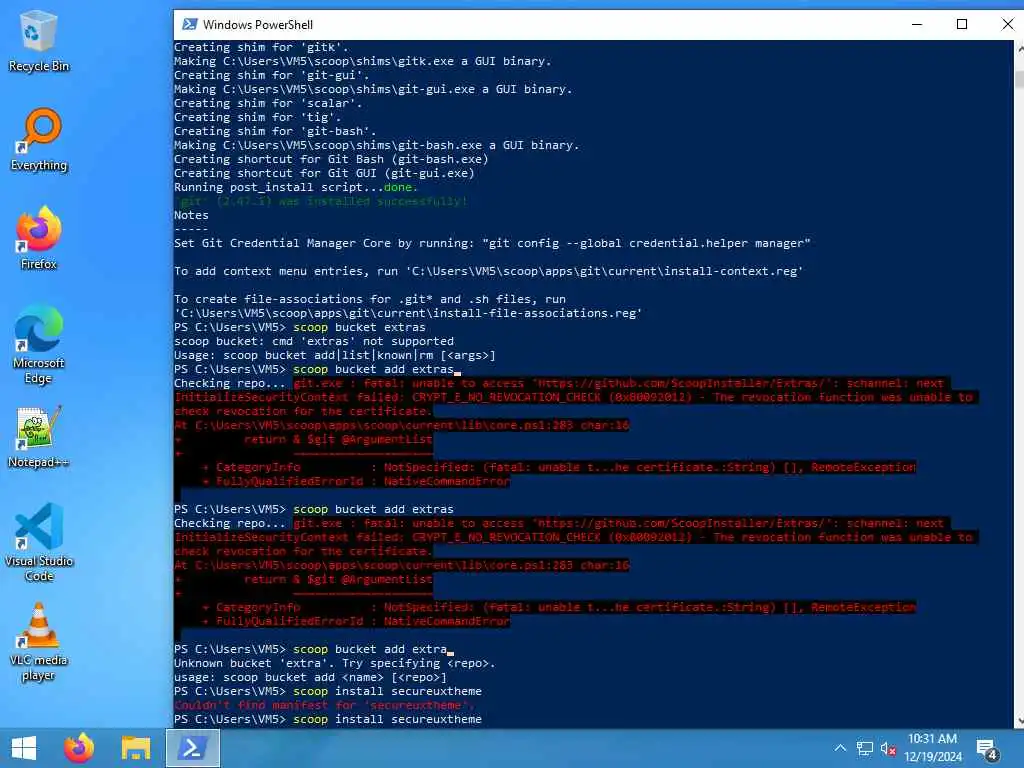Click the 'To add context menu entries' line

[x=488, y=271]
